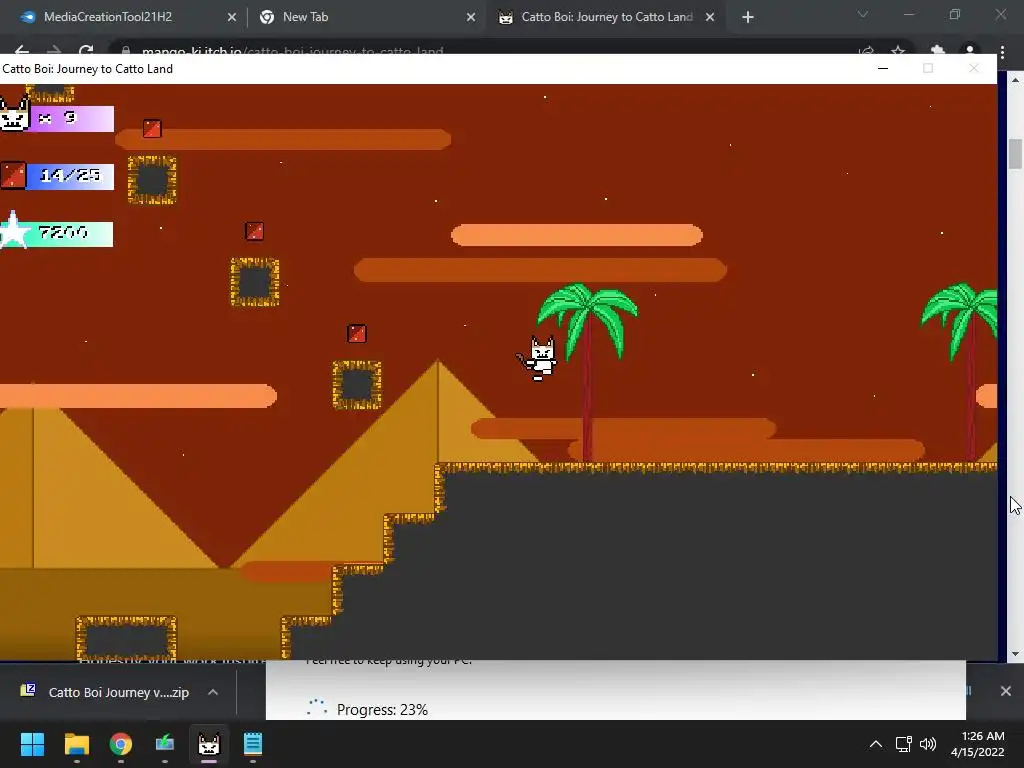Share this page via share icon
This screenshot has width=1024, height=768.
tap(867, 51)
